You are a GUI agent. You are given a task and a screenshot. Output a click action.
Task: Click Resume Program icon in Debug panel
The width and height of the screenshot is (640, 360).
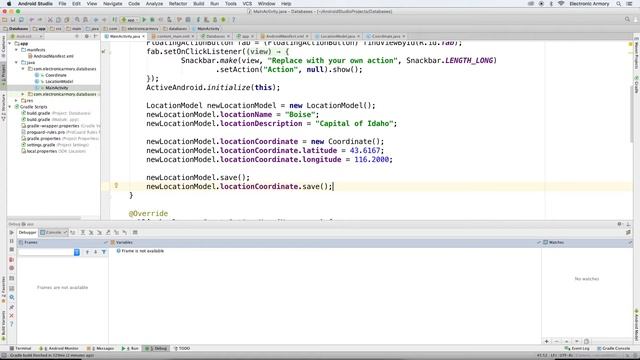11,233
